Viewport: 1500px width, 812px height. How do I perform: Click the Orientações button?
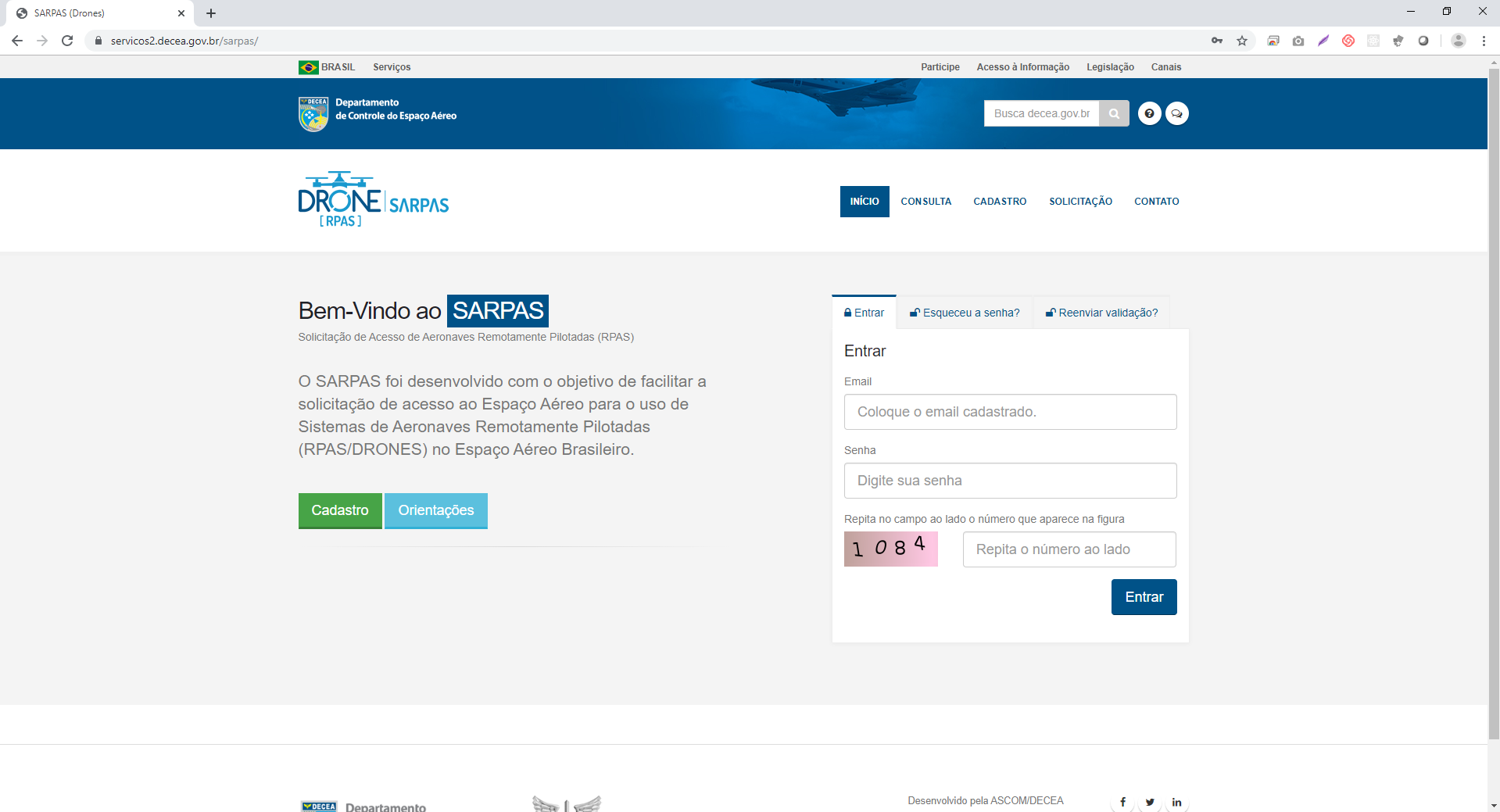click(436, 511)
